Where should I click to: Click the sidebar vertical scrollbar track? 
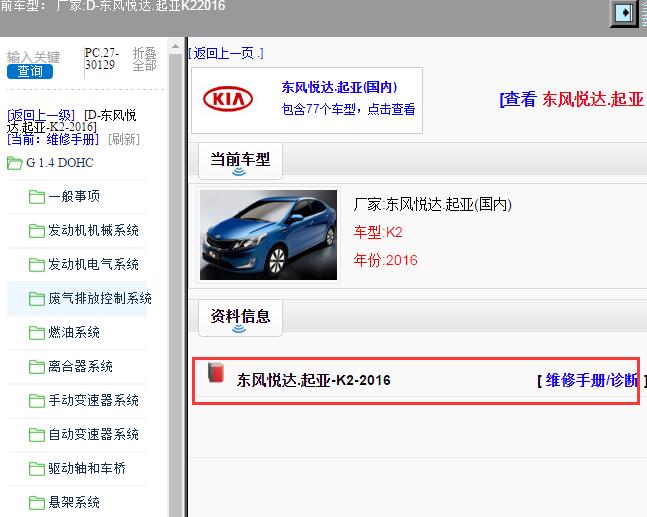175,285
